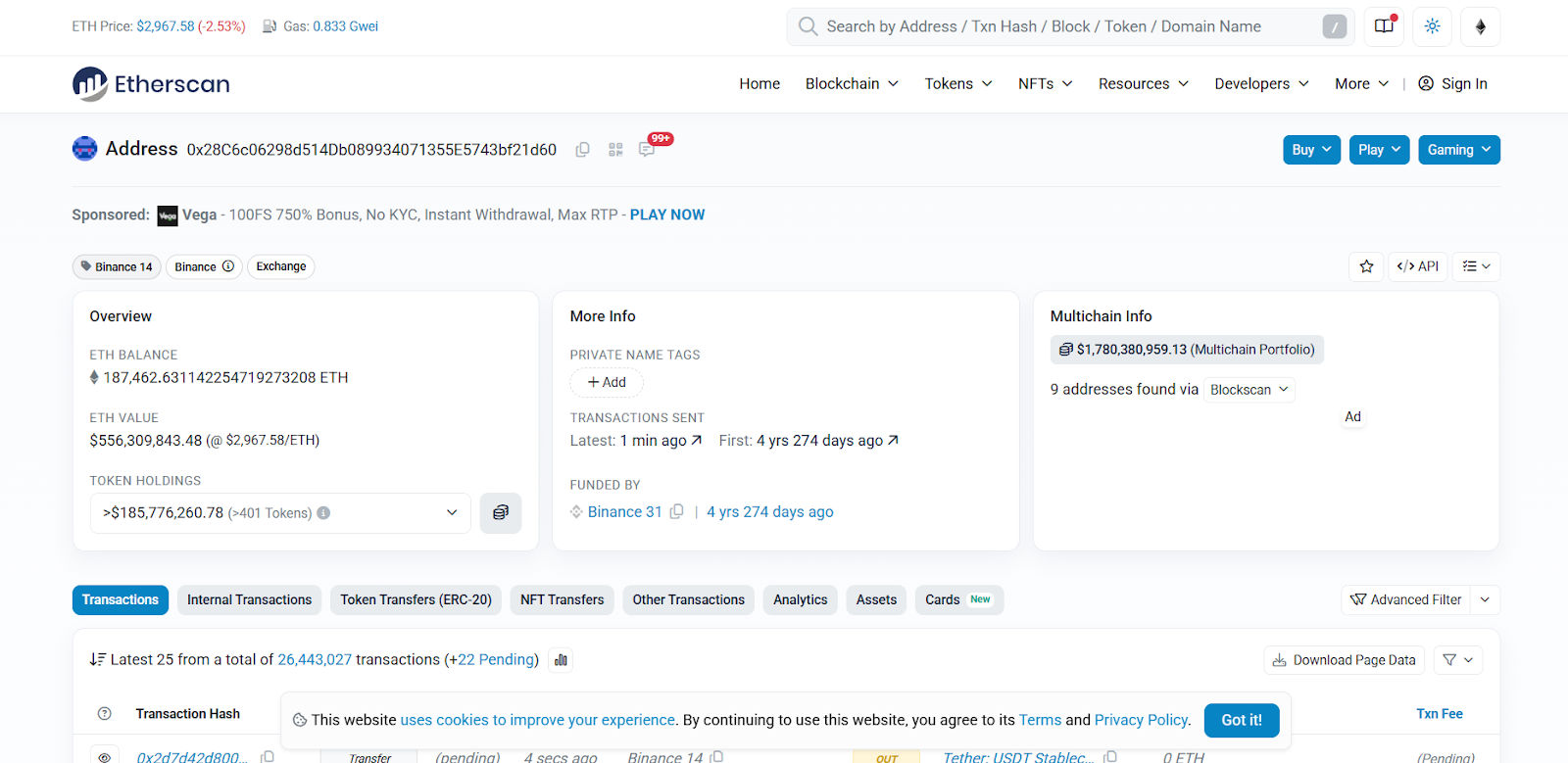Expand the Play dropdown
Screen dimensions: 1568x763
pos(1379,150)
